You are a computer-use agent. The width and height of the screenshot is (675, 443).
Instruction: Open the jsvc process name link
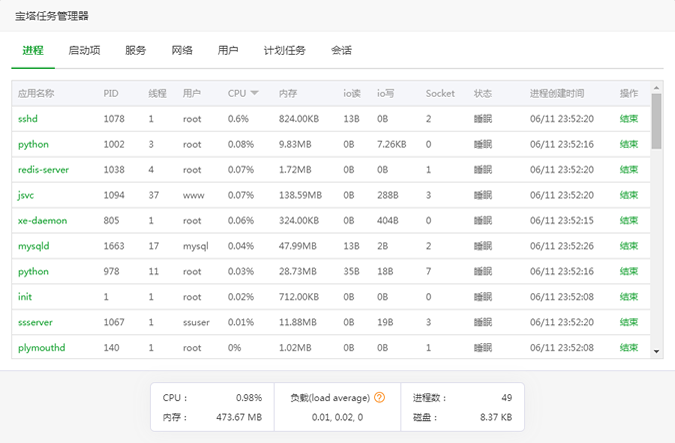tap(27, 195)
